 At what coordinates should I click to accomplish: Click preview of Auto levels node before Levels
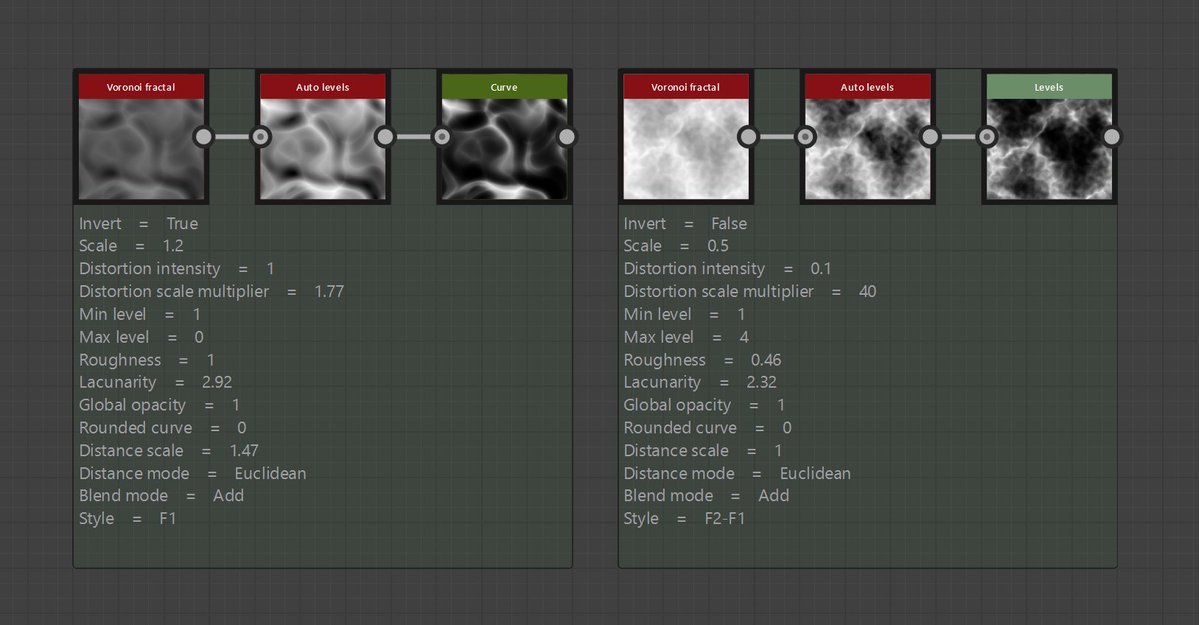click(x=867, y=149)
